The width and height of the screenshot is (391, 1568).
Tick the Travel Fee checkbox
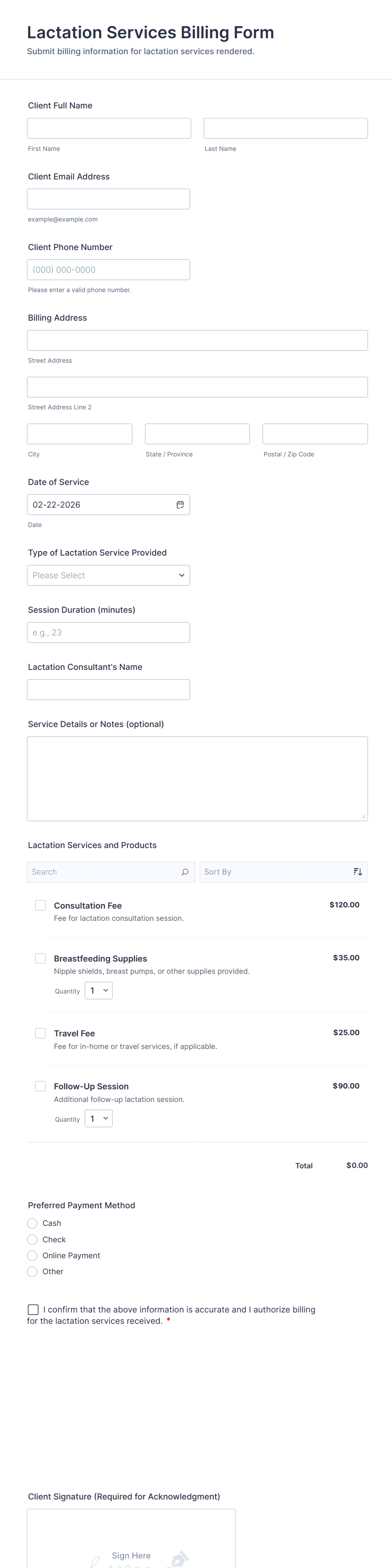click(41, 1033)
